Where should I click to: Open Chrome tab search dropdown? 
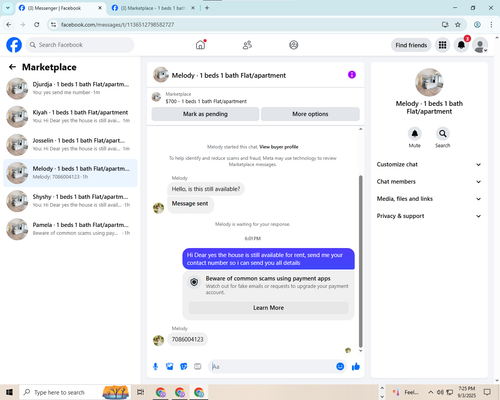click(x=8, y=8)
